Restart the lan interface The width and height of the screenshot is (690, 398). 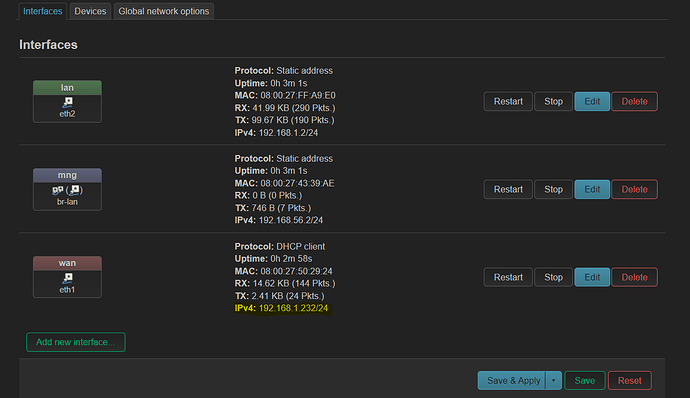[x=508, y=101]
